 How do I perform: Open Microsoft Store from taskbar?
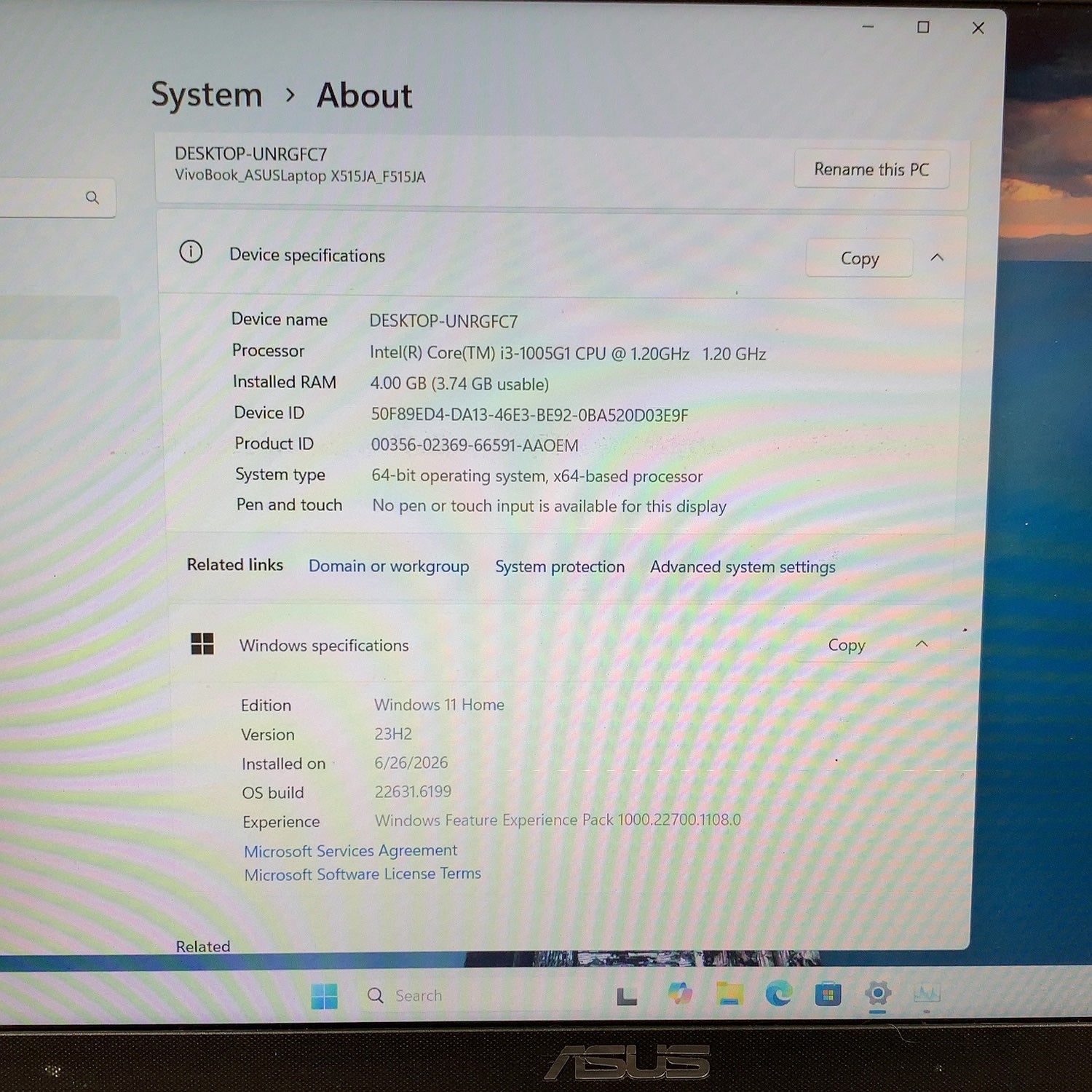click(828, 994)
